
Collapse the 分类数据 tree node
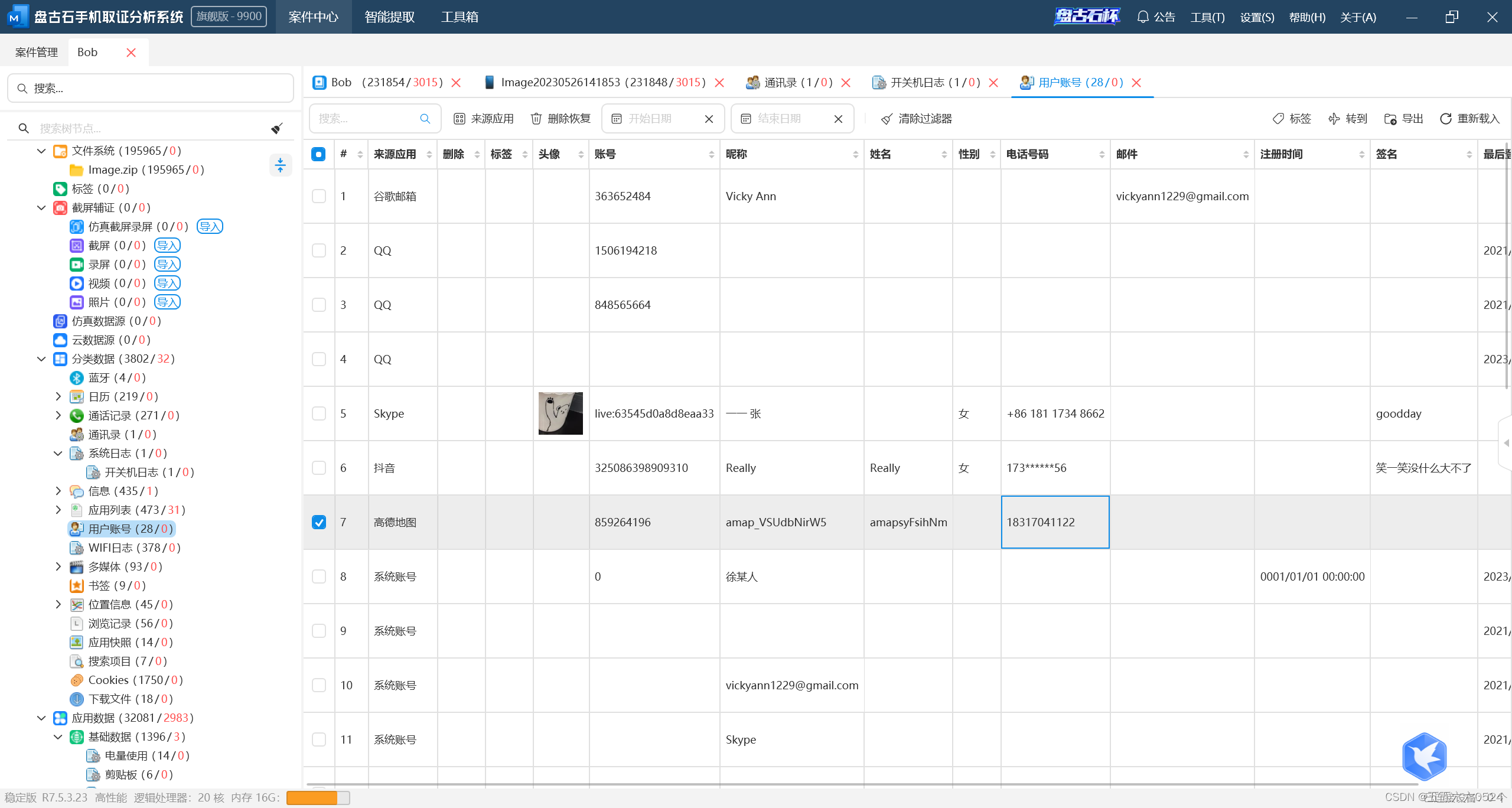click(x=41, y=359)
